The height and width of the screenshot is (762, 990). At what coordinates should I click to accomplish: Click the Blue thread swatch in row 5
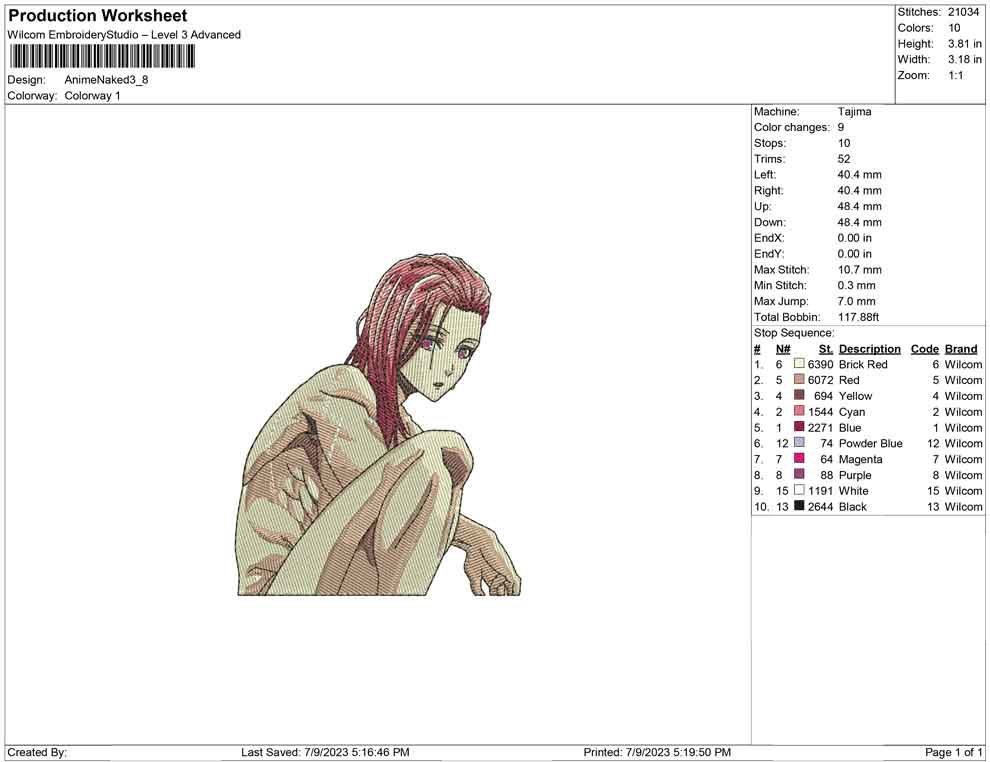coord(799,427)
